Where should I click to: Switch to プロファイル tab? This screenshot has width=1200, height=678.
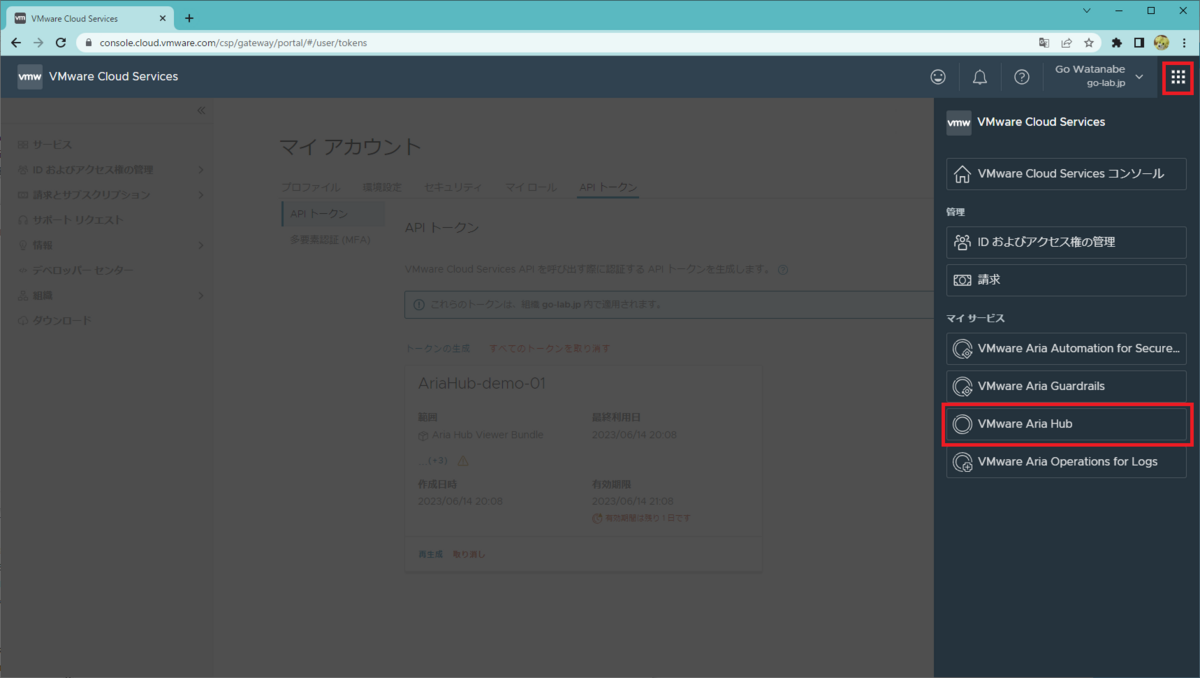pos(310,187)
